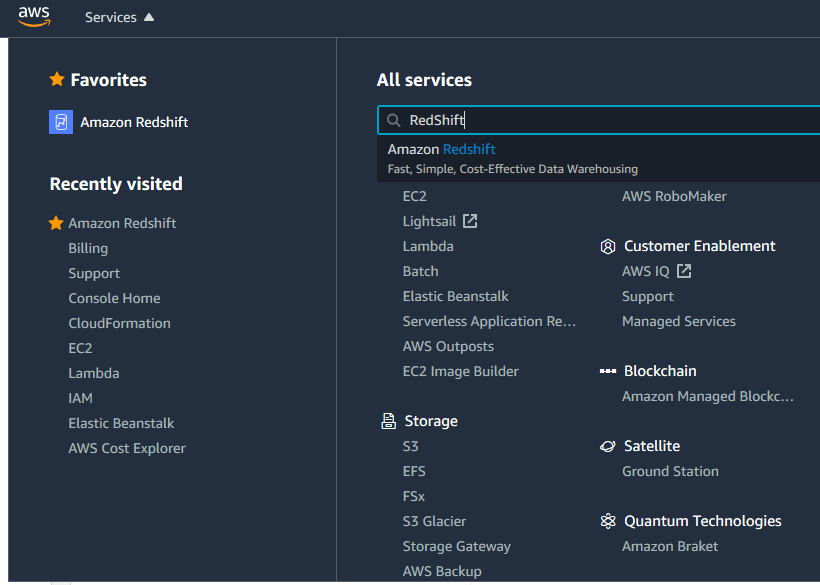Viewport: 820px width, 585px height.
Task: Open CloudFormation from Recently visited
Action: tap(119, 324)
